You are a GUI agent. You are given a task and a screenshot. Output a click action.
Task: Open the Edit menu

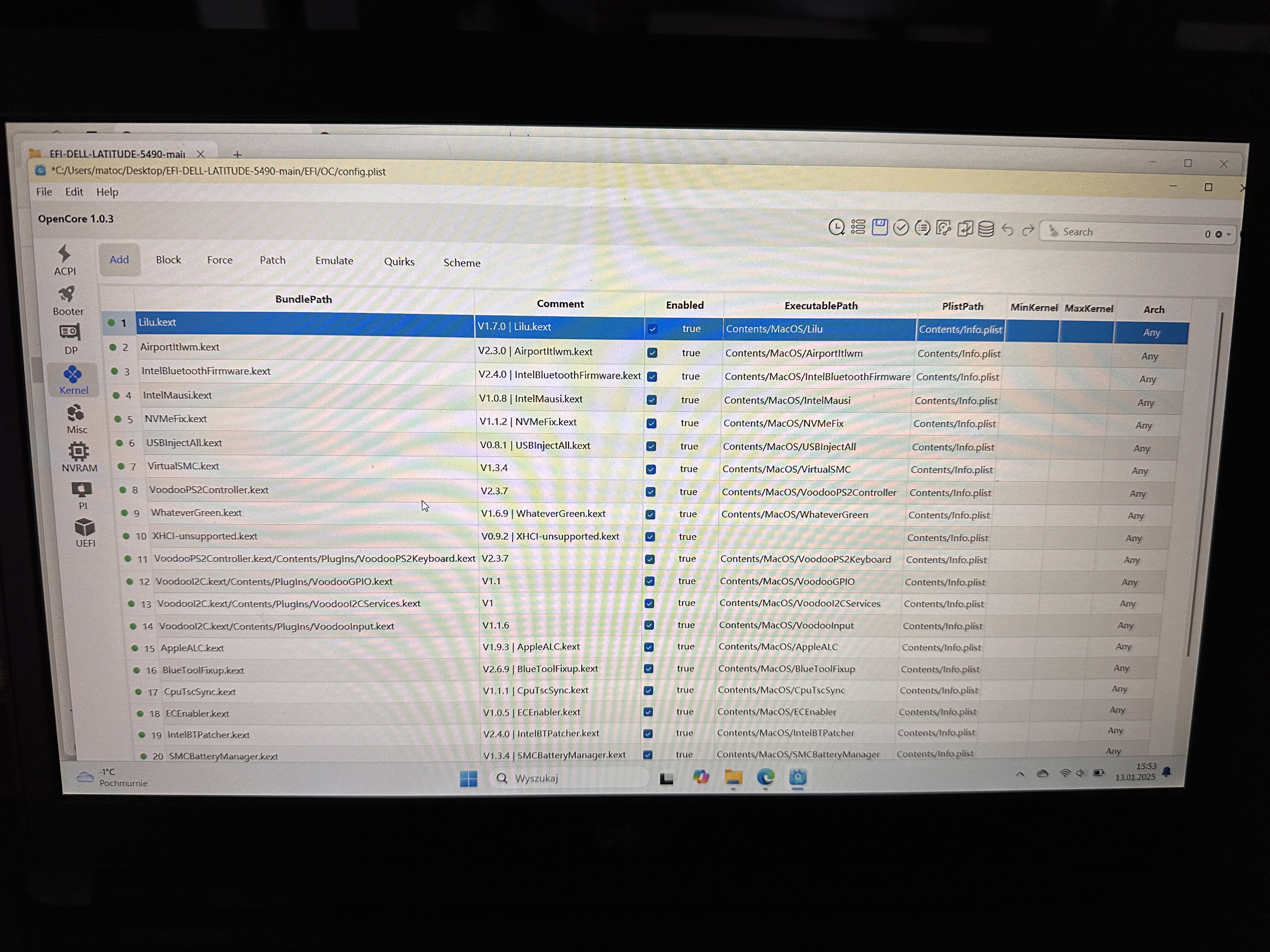click(x=74, y=192)
